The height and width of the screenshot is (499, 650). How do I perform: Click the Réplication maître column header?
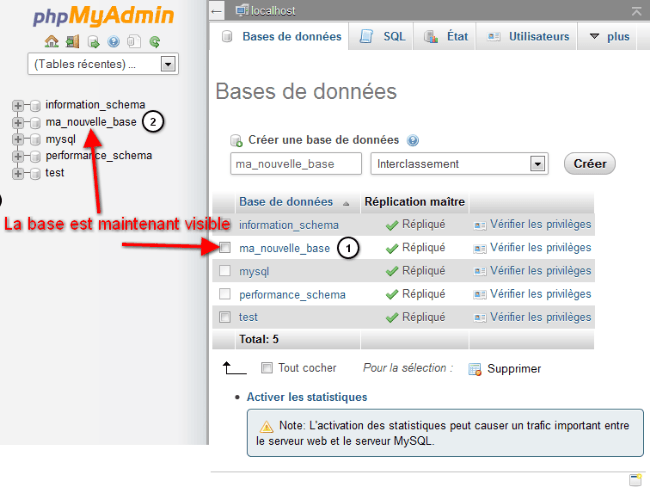415,202
